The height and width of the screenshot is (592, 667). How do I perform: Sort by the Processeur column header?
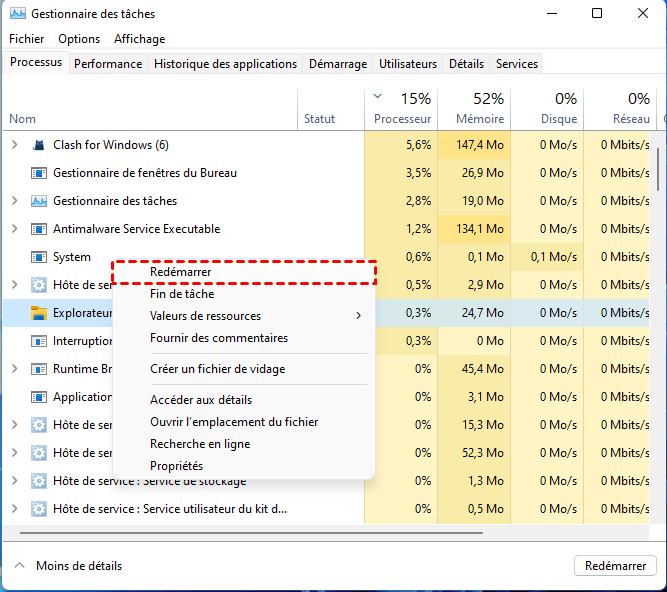coord(401,110)
